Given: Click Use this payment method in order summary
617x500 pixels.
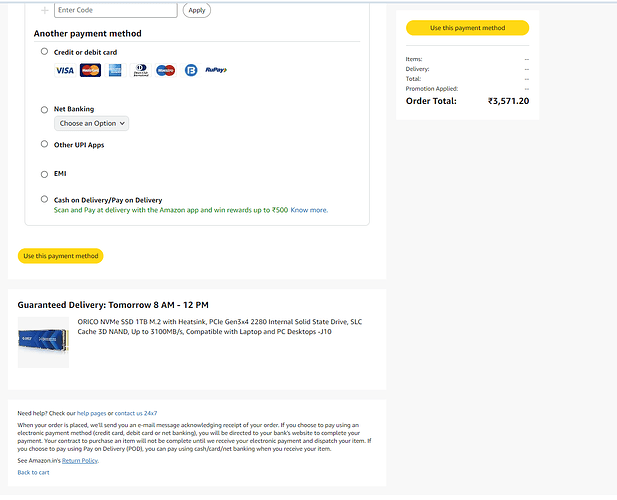Looking at the screenshot, I should [467, 28].
